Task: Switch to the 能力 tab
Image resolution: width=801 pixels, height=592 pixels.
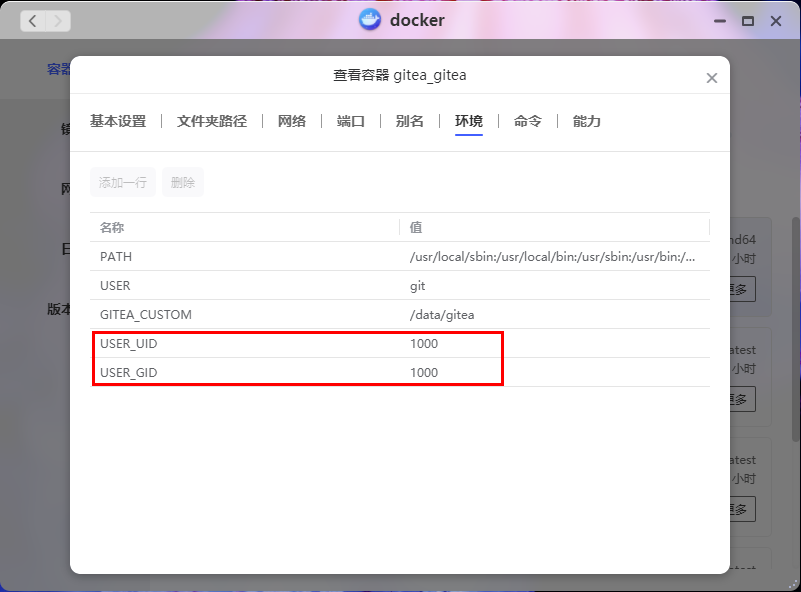Action: 586,121
